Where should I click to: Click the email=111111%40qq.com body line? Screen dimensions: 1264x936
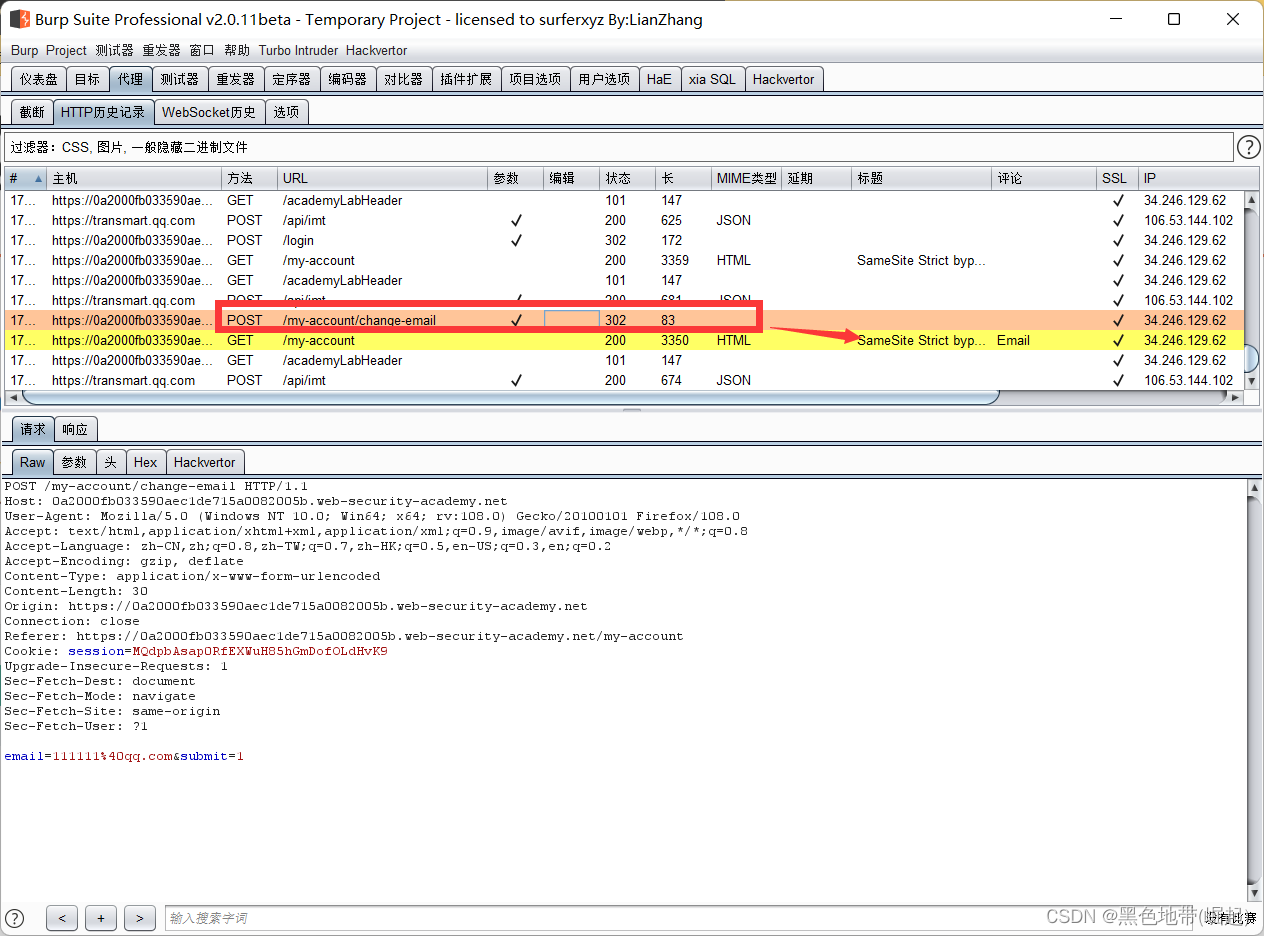coord(124,756)
